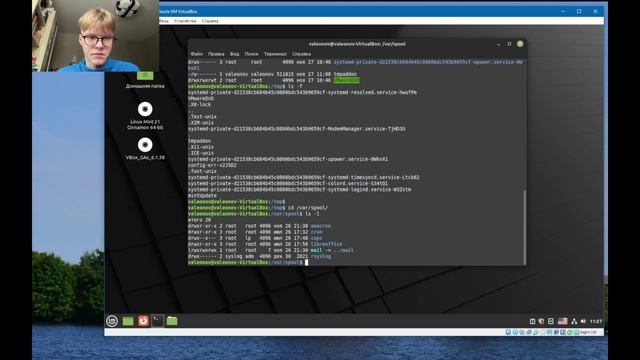640x360 pixels.
Task: Launch the orange update manager taskbar icon
Action: tap(143, 321)
